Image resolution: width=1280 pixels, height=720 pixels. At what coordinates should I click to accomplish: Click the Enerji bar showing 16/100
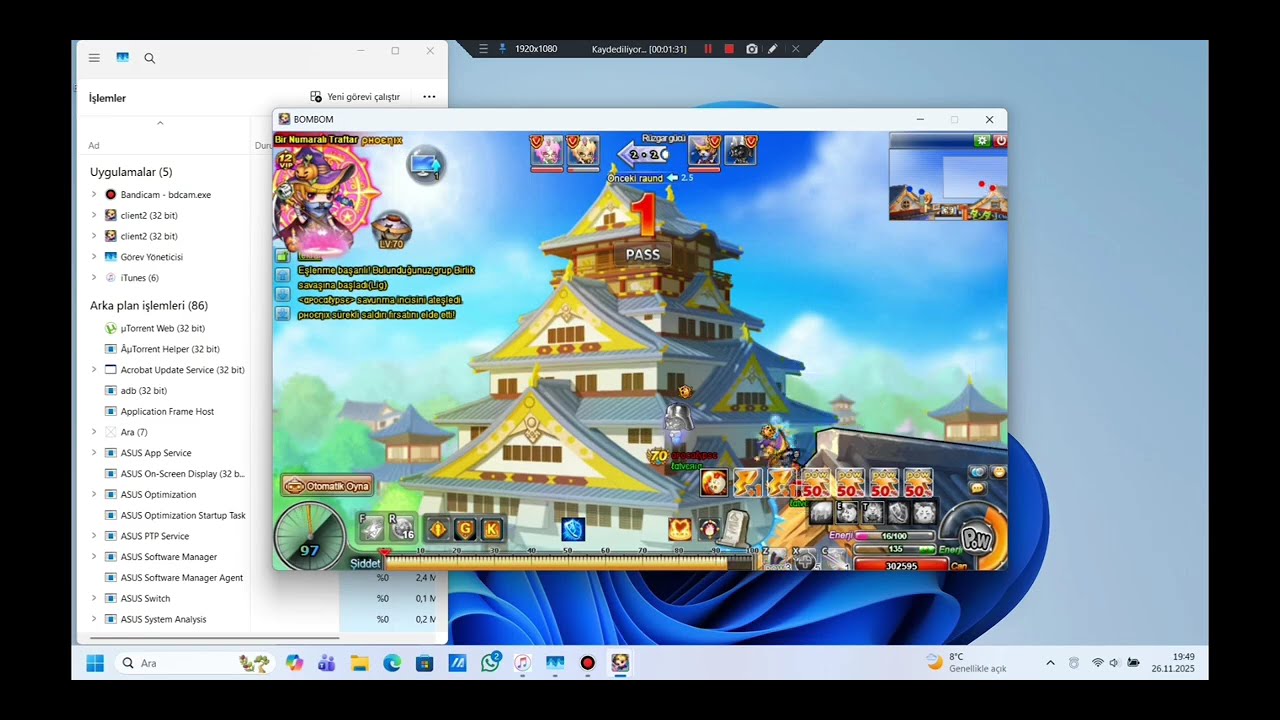tap(894, 536)
